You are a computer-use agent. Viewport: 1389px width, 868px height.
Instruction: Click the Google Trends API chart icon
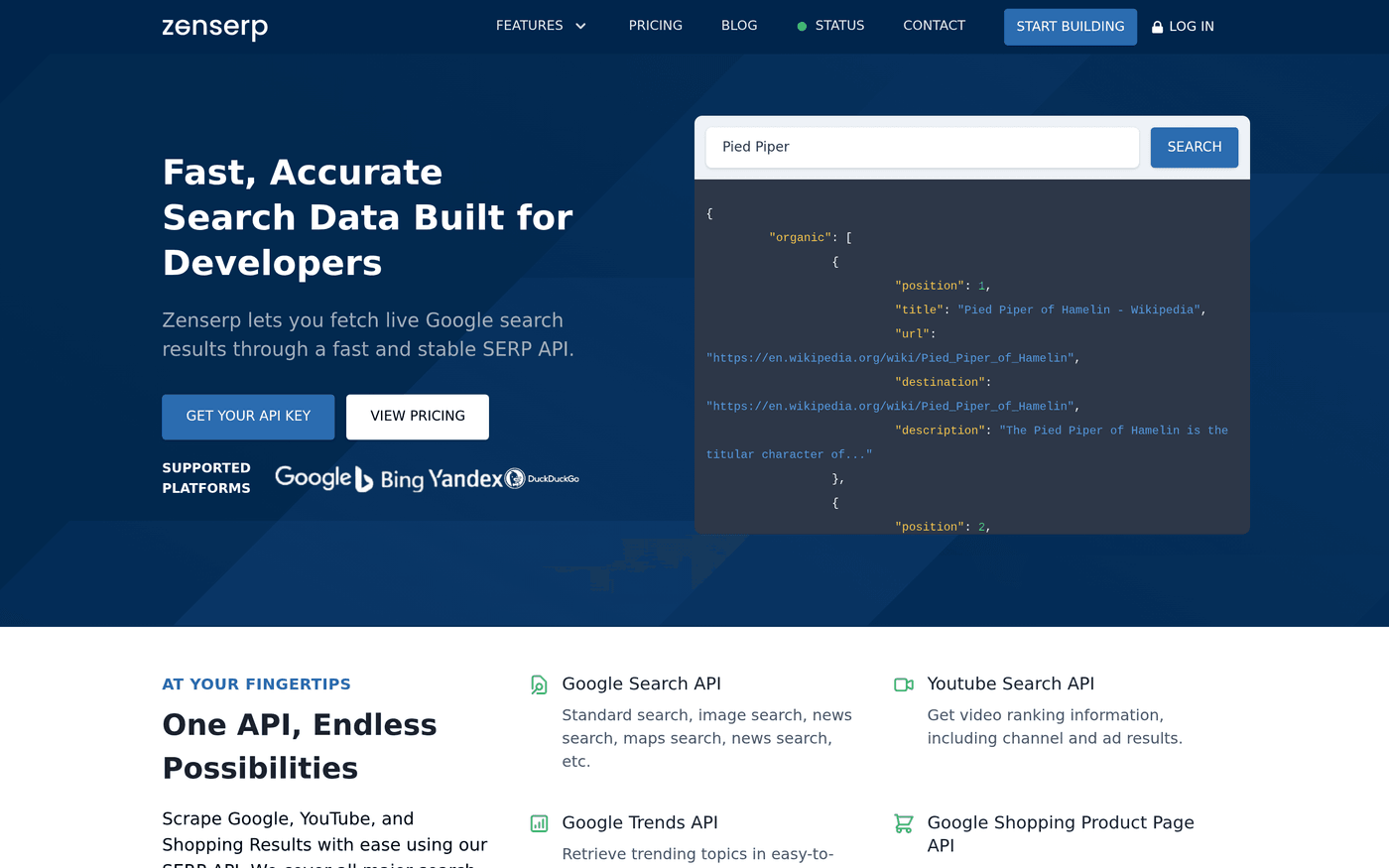539,823
